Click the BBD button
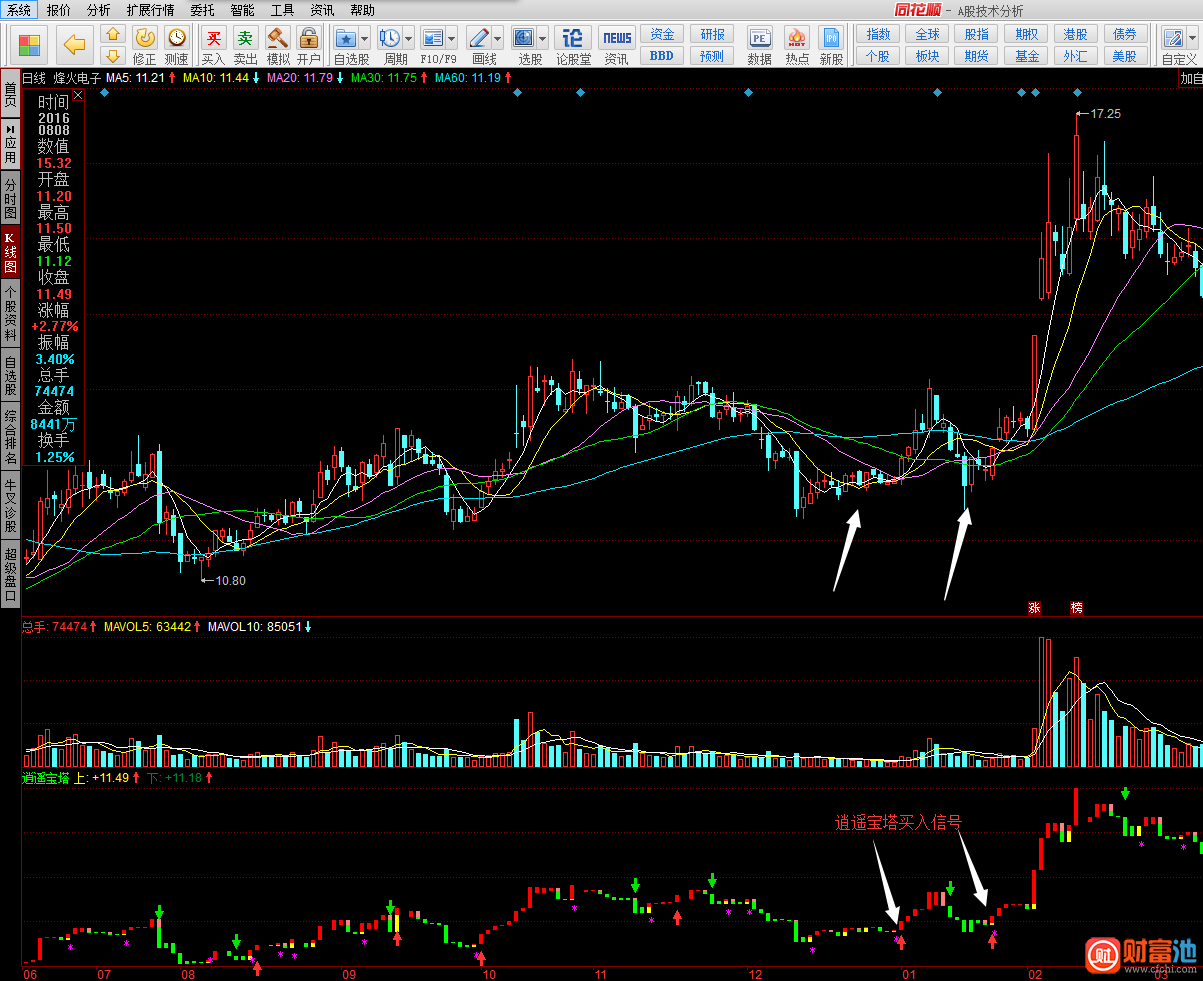Screen dimensions: 1203x981 tap(662, 56)
